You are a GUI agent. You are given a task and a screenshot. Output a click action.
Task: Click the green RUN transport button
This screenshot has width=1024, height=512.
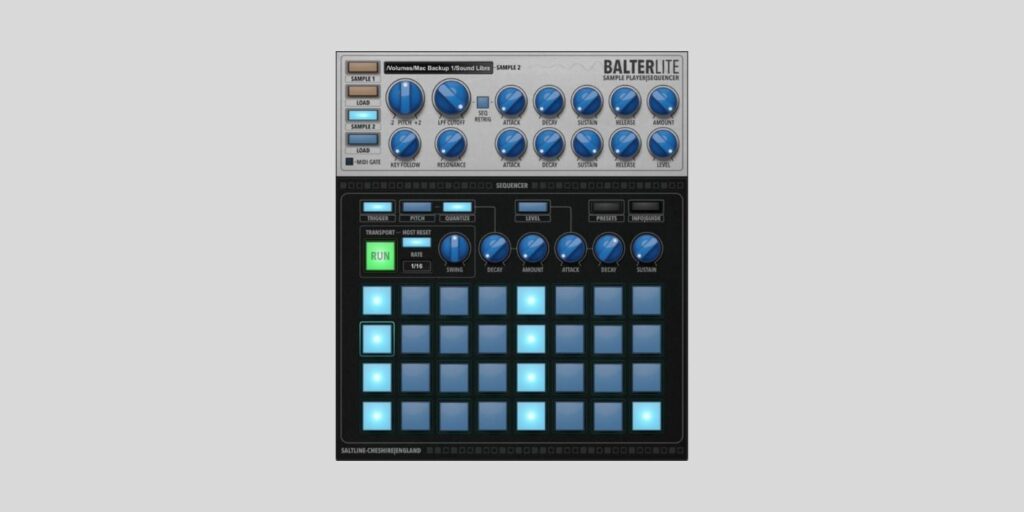click(380, 255)
